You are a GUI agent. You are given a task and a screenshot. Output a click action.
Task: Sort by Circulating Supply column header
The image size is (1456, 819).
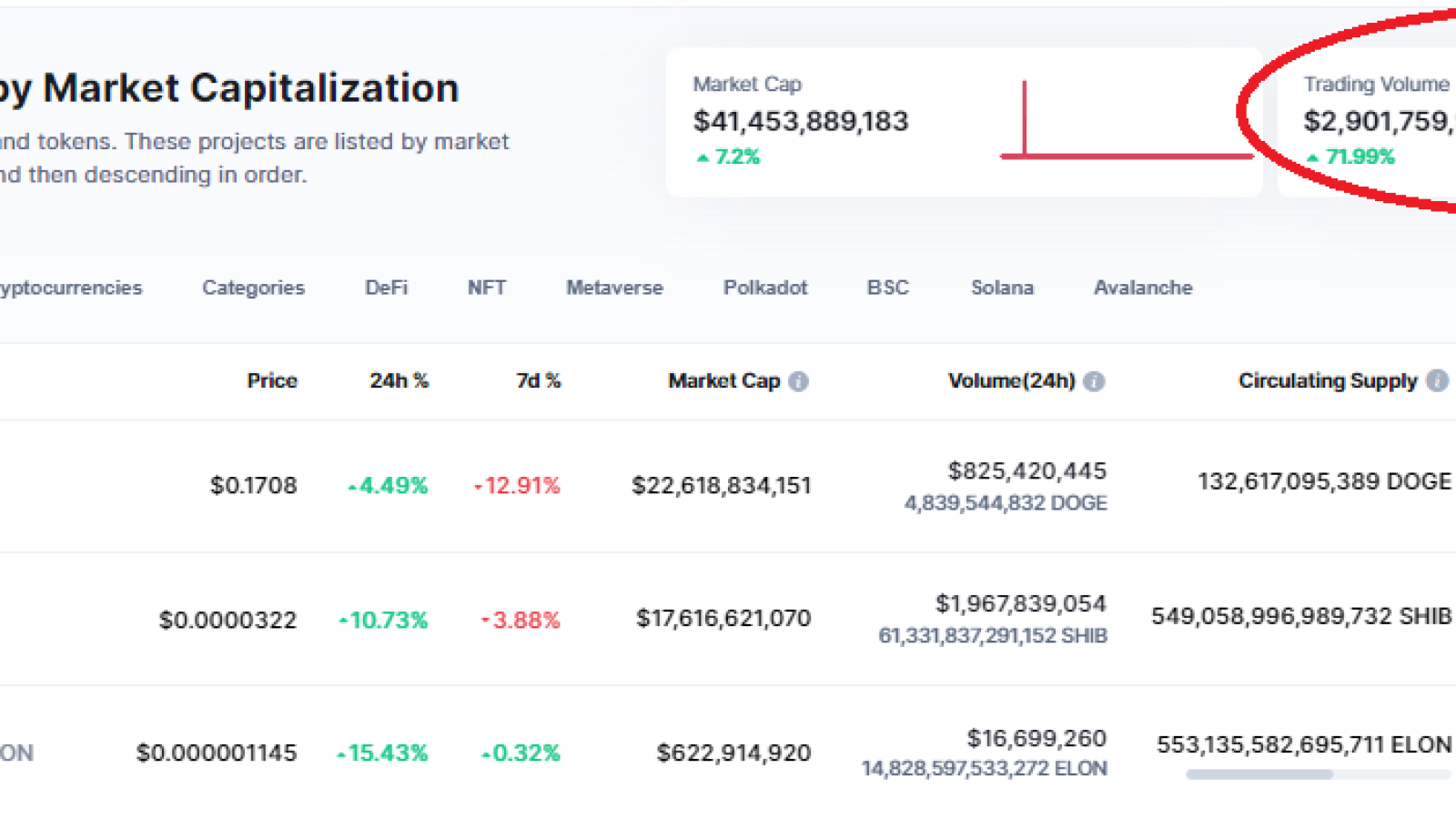coord(1328,380)
